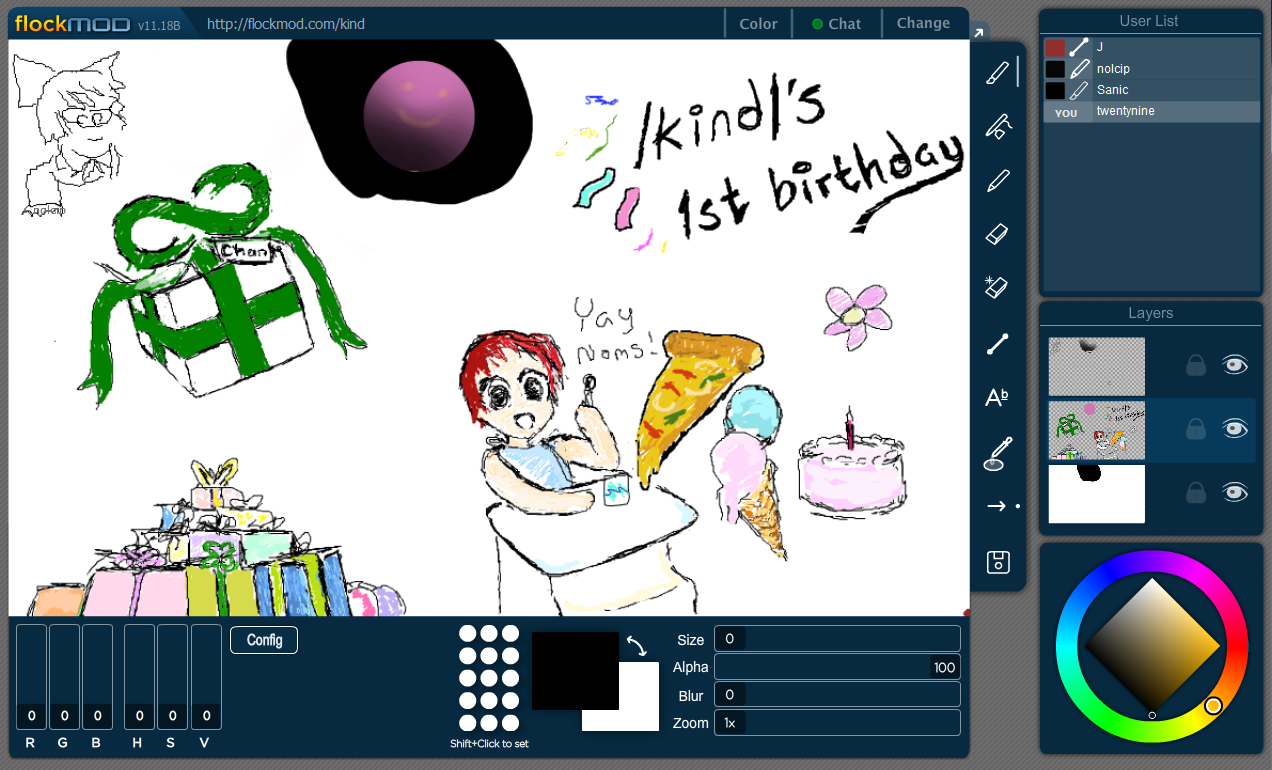Select the Brush tool
This screenshot has width=1272, height=770.
pyautogui.click(x=998, y=72)
